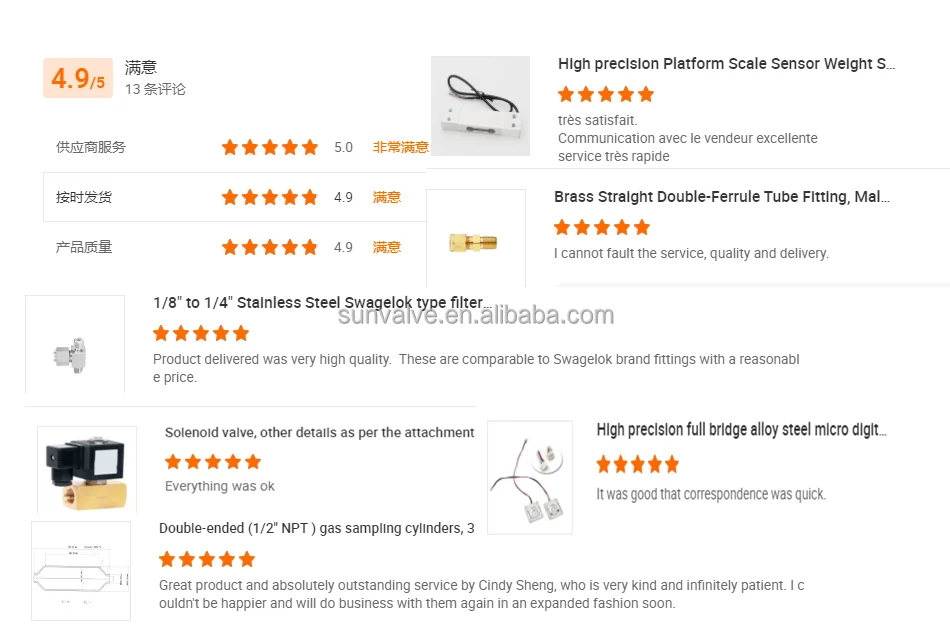Open High precision Platform Scale Sensor title
The image size is (950, 627).
pos(726,64)
